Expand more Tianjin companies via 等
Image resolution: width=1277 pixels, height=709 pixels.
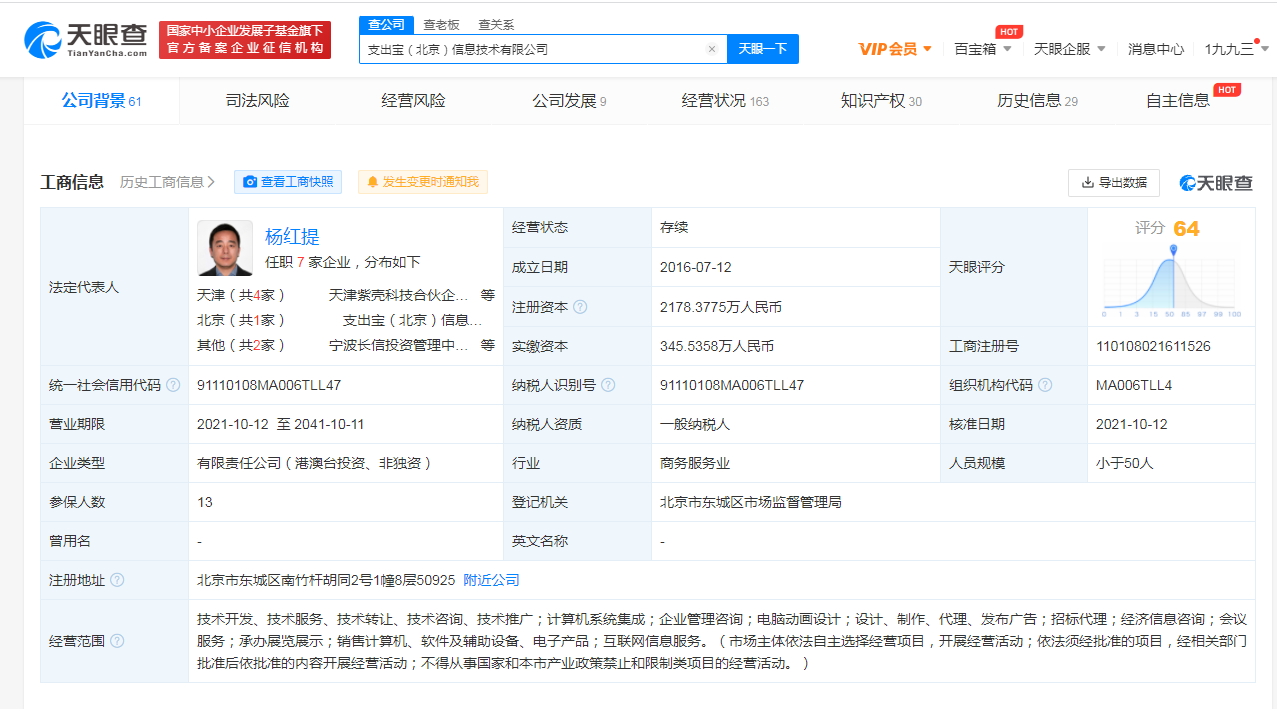pyautogui.click(x=487, y=295)
